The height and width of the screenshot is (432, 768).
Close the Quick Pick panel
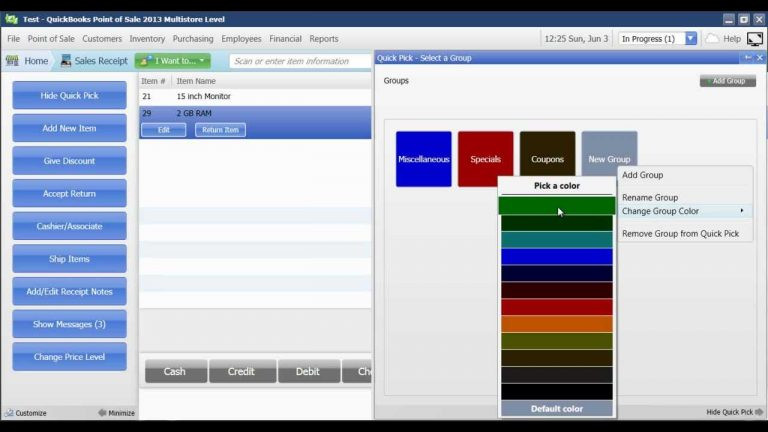760,58
